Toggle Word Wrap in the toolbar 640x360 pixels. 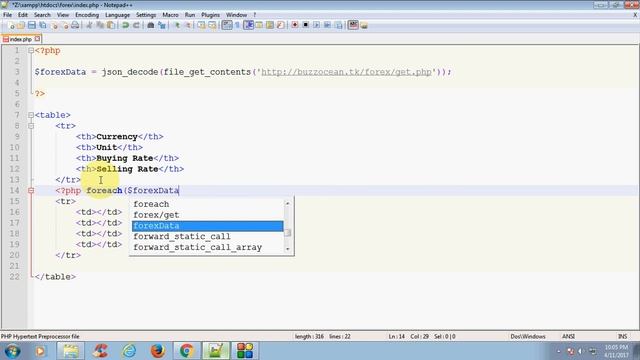point(227,25)
